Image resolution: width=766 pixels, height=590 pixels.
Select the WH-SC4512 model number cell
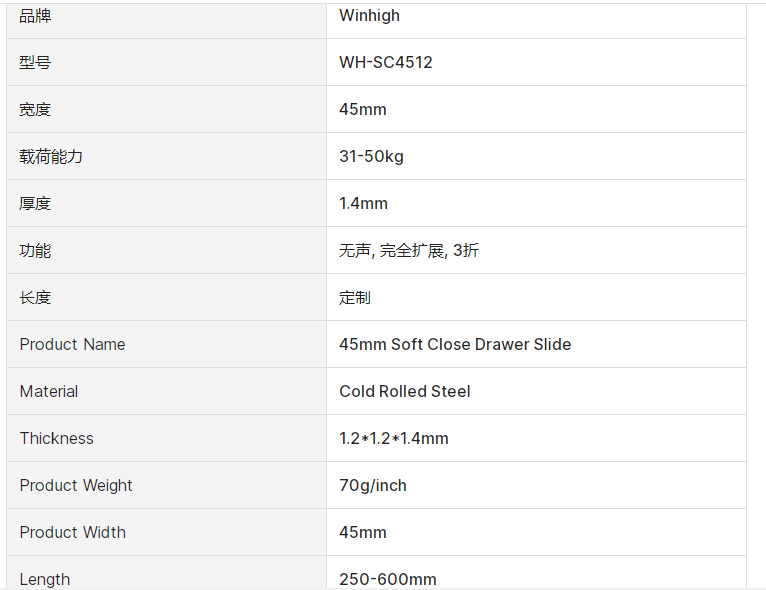385,62
